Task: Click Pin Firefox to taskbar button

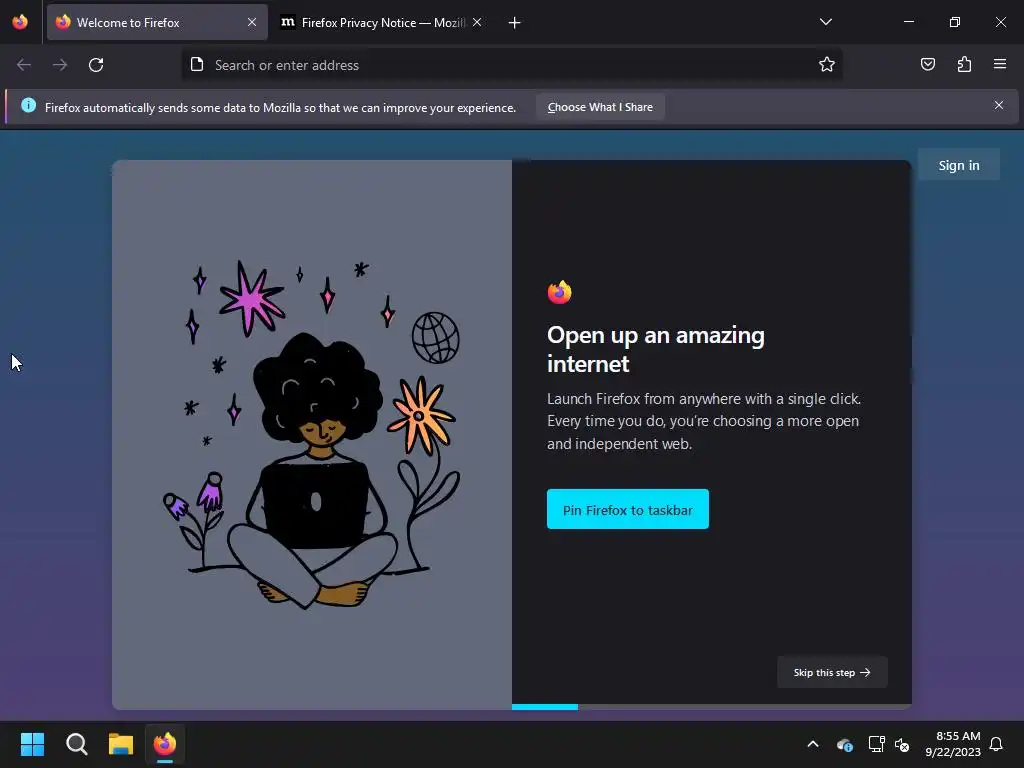Action: (x=628, y=509)
